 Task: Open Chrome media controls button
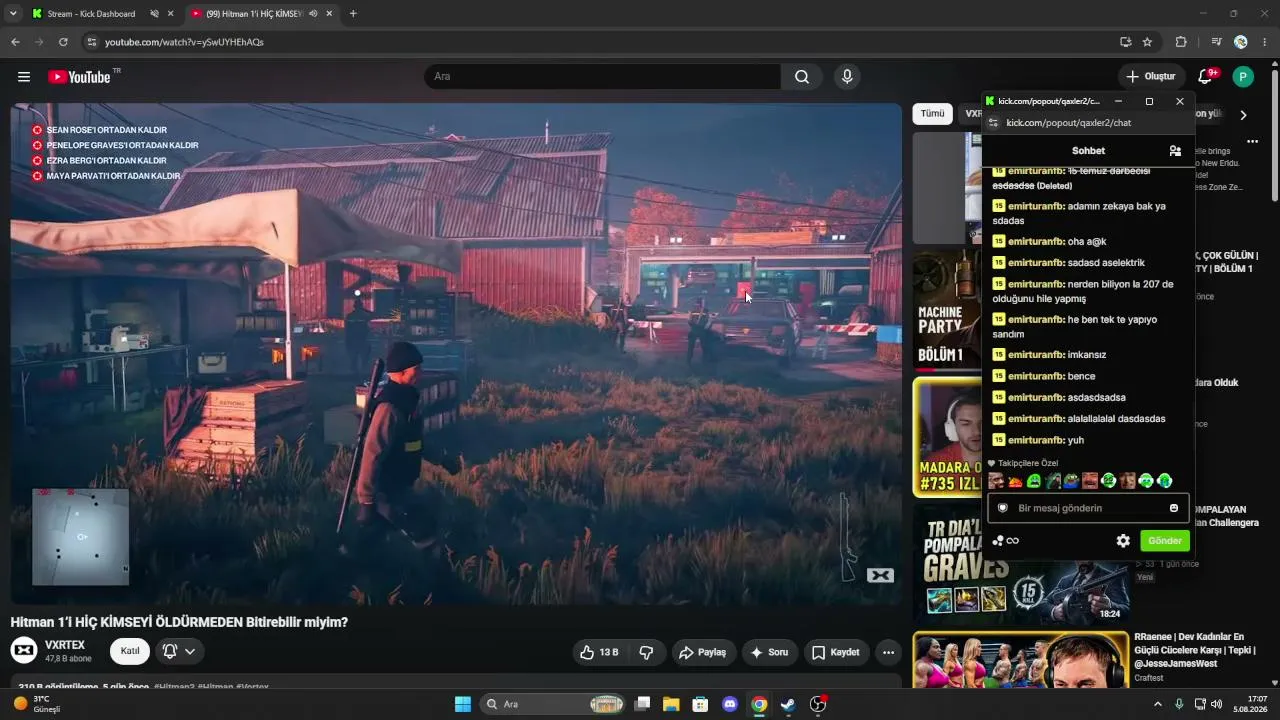[1216, 42]
